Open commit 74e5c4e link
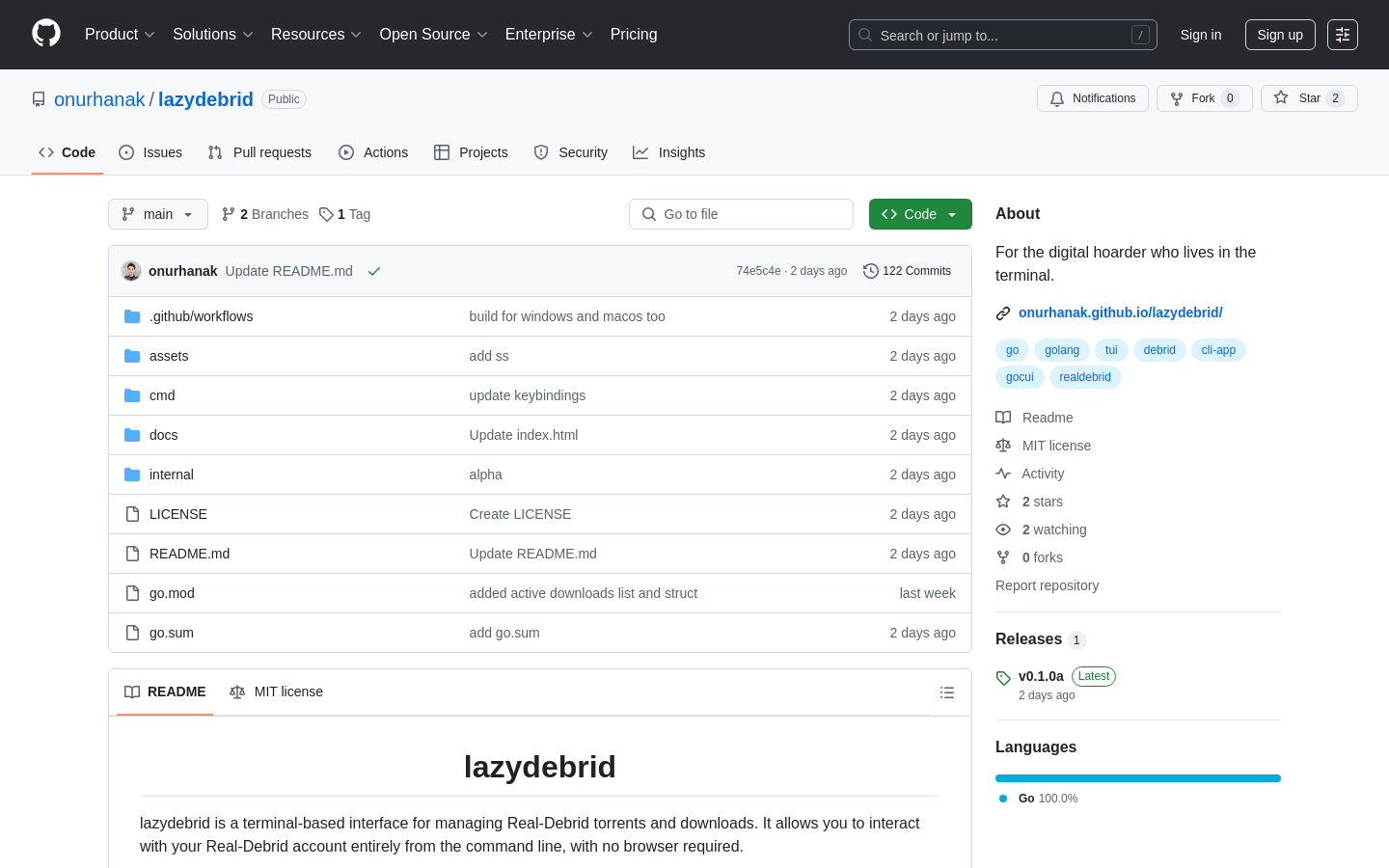Viewport: 1389px width, 868px height. pyautogui.click(x=758, y=271)
